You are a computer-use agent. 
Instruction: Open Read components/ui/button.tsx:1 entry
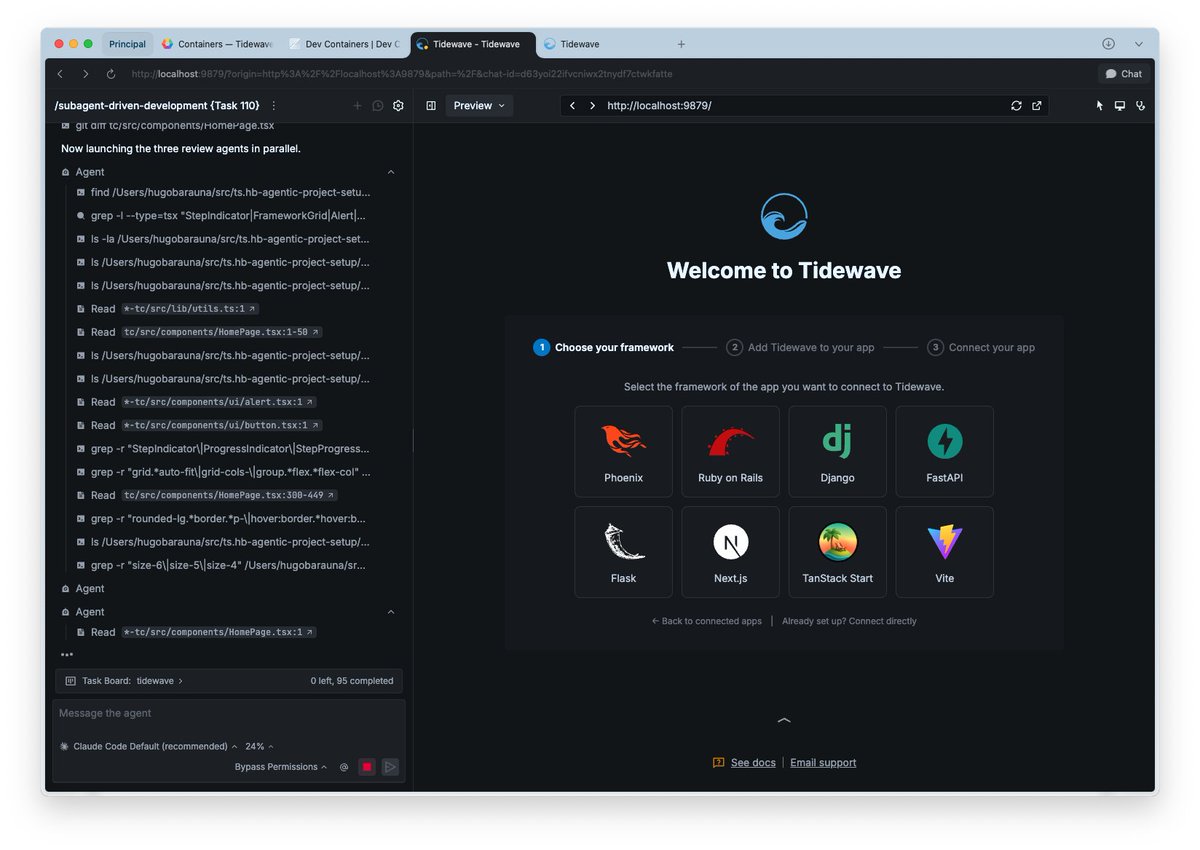click(x=199, y=425)
